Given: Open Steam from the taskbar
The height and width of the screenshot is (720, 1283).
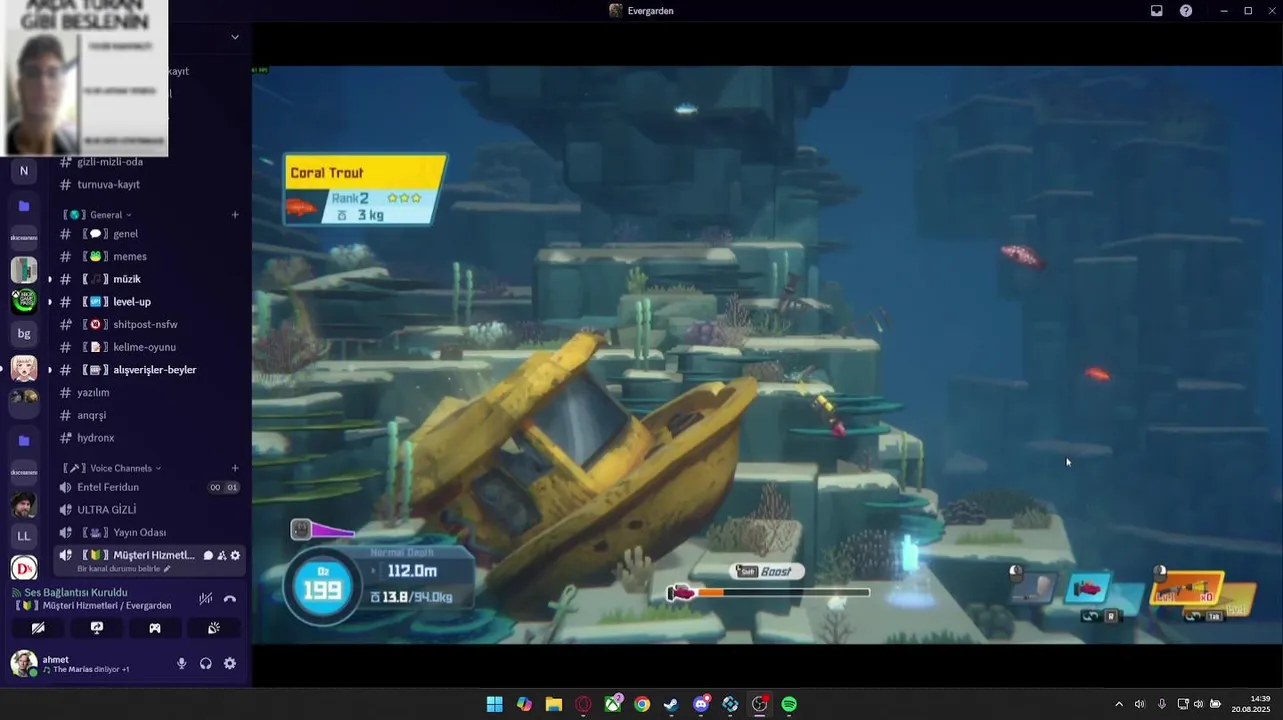Looking at the screenshot, I should click(x=671, y=704).
